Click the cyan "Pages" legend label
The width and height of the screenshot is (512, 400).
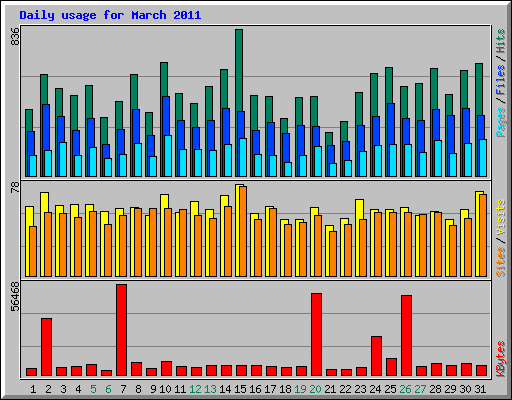pos(501,122)
